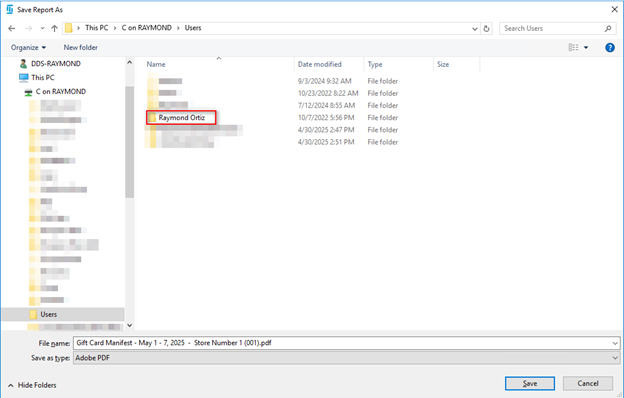Open the Save as type dropdown
The width and height of the screenshot is (624, 398).
346,358
